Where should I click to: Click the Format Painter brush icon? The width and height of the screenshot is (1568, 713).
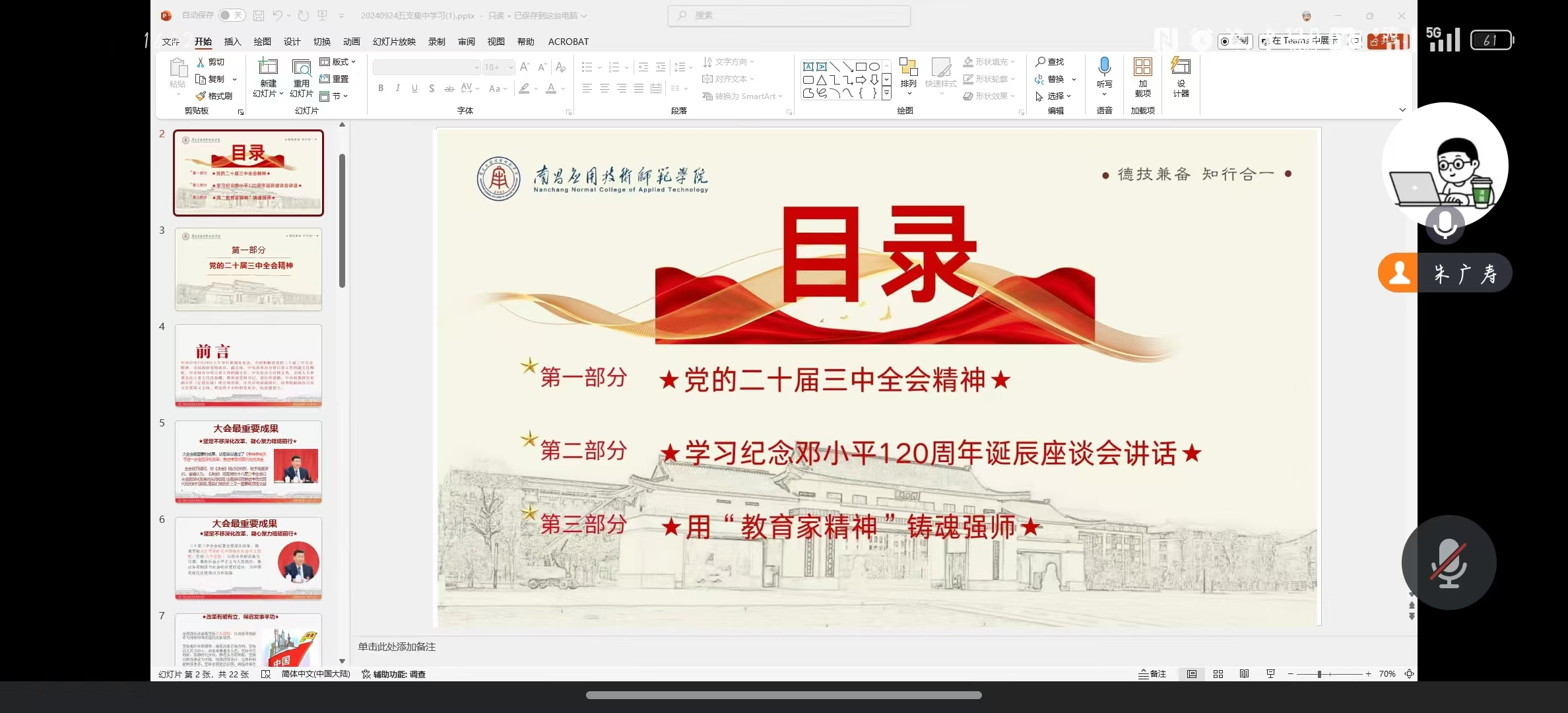pyautogui.click(x=201, y=96)
